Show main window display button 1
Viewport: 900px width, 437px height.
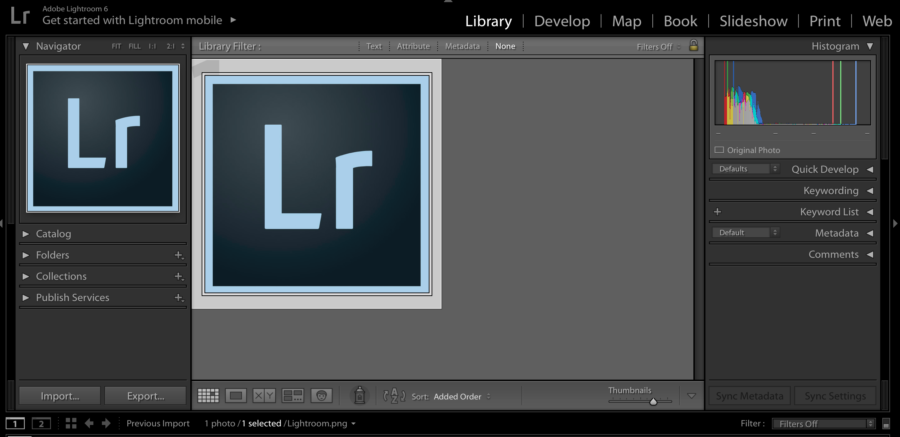(15, 424)
